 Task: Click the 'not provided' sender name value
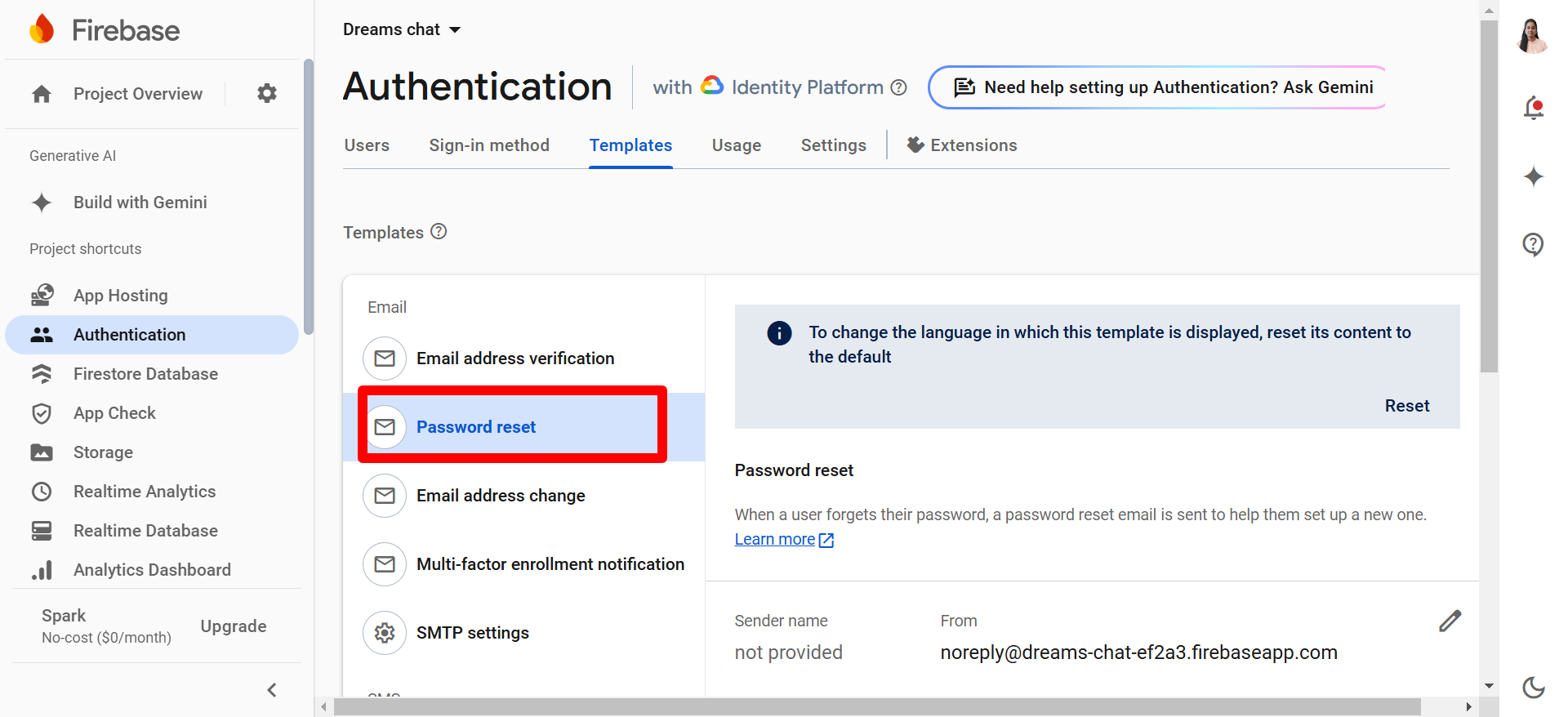coord(788,652)
